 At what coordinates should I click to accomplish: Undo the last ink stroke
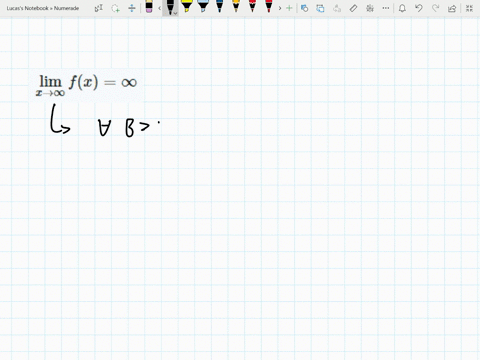tap(419, 8)
